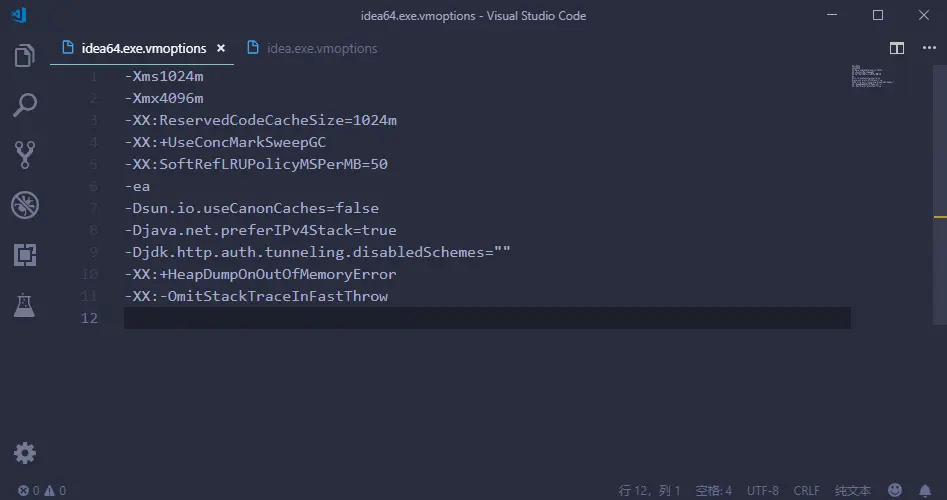This screenshot has width=947, height=500.
Task: Open the Extensions view in activity bar
Action: 25,255
